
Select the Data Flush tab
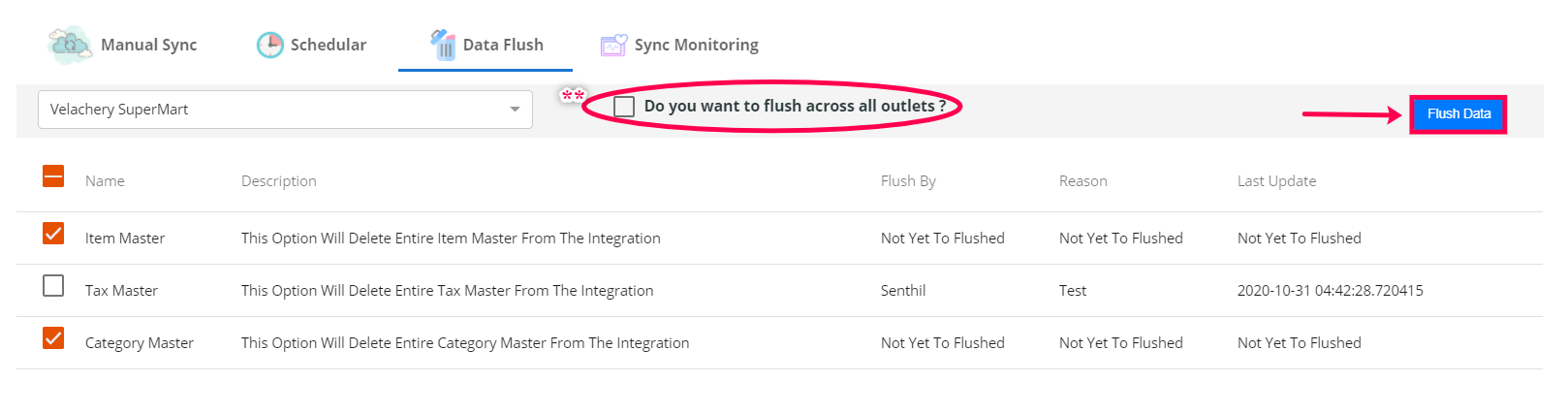click(502, 45)
